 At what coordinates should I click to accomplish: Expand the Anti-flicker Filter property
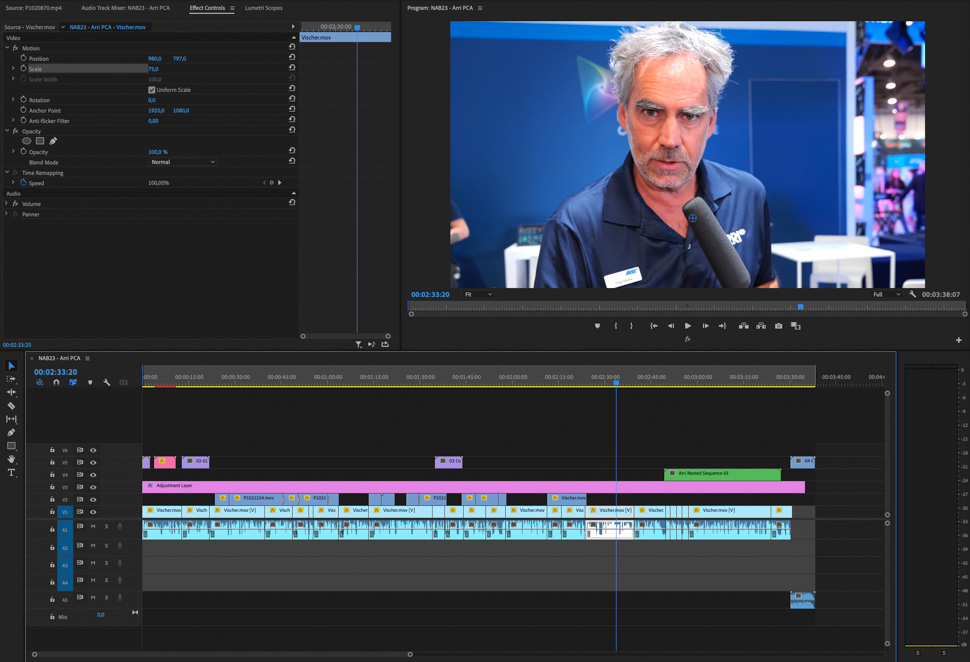click(x=13, y=120)
